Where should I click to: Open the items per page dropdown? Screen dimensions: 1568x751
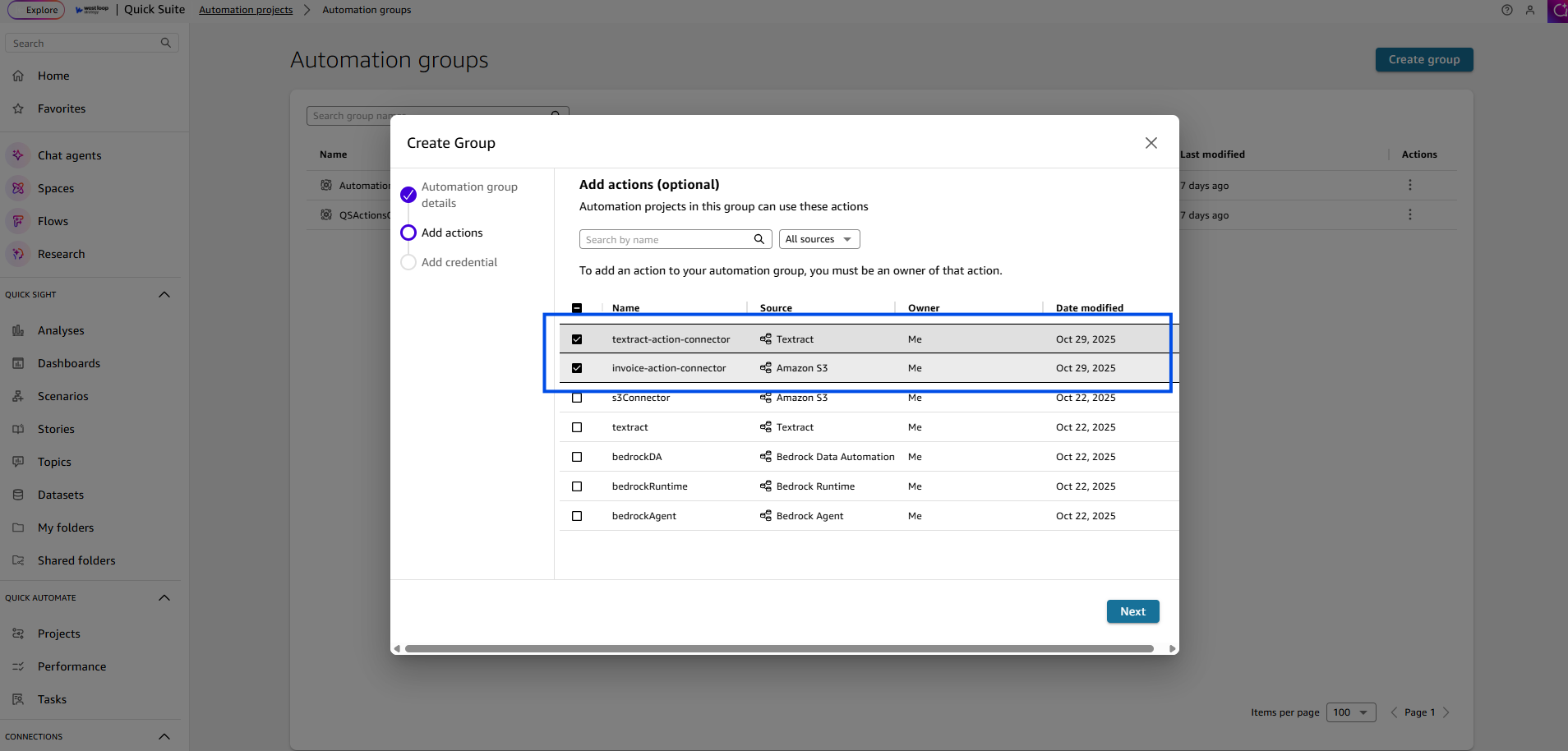click(1351, 712)
